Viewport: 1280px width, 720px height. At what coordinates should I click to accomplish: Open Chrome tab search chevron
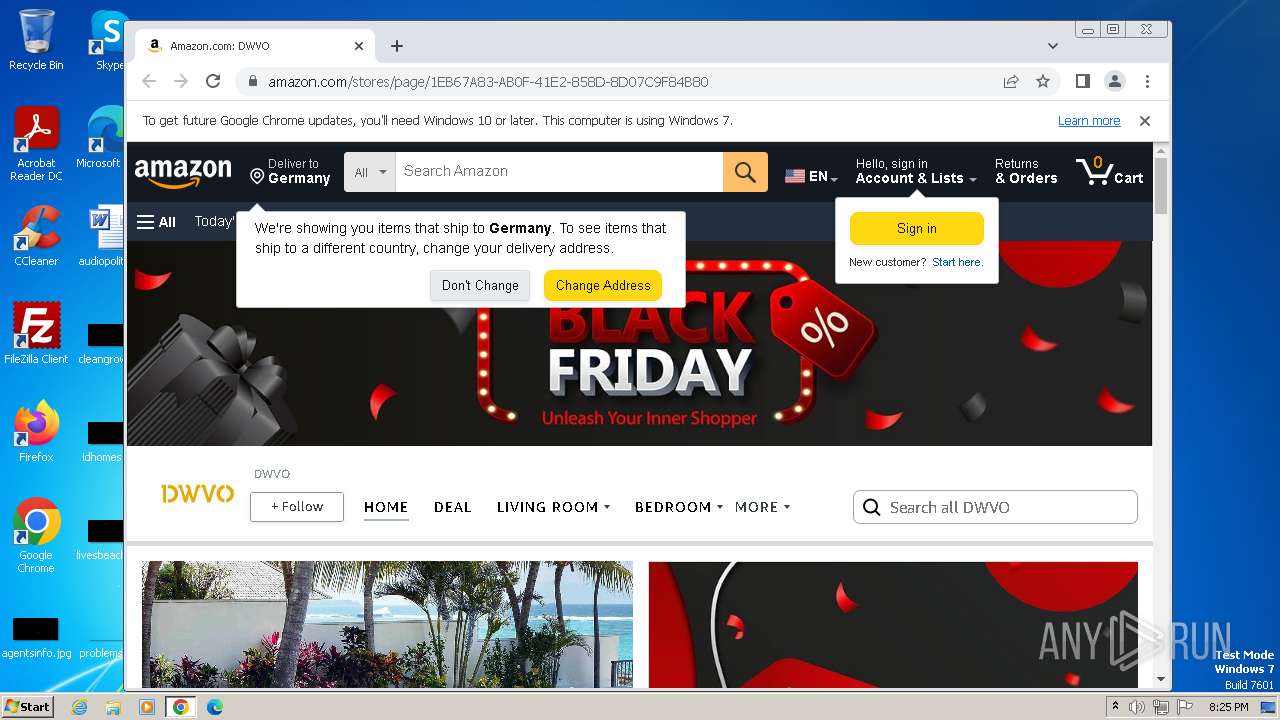click(1053, 46)
